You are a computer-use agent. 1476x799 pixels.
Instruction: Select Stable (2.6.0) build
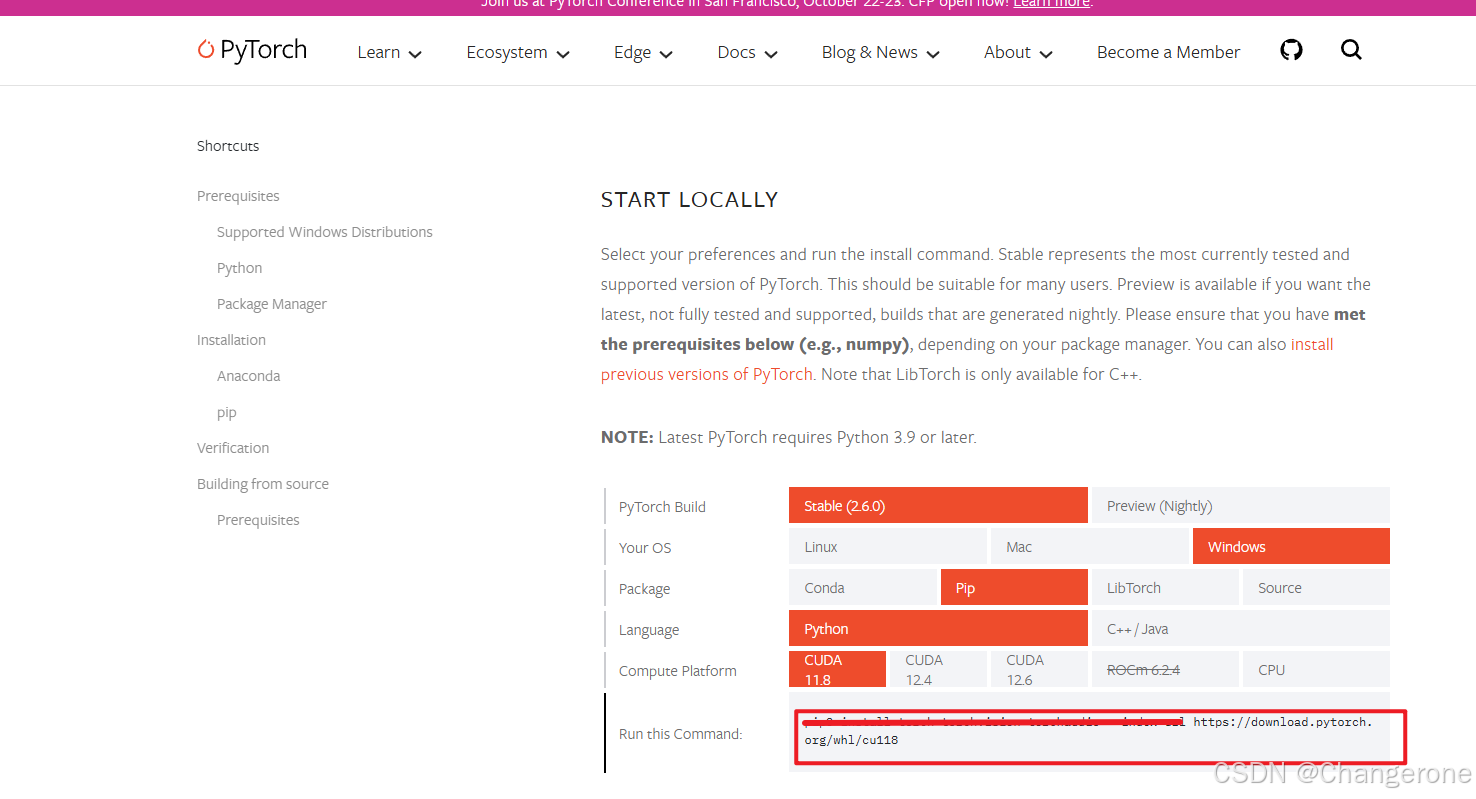(x=938, y=505)
